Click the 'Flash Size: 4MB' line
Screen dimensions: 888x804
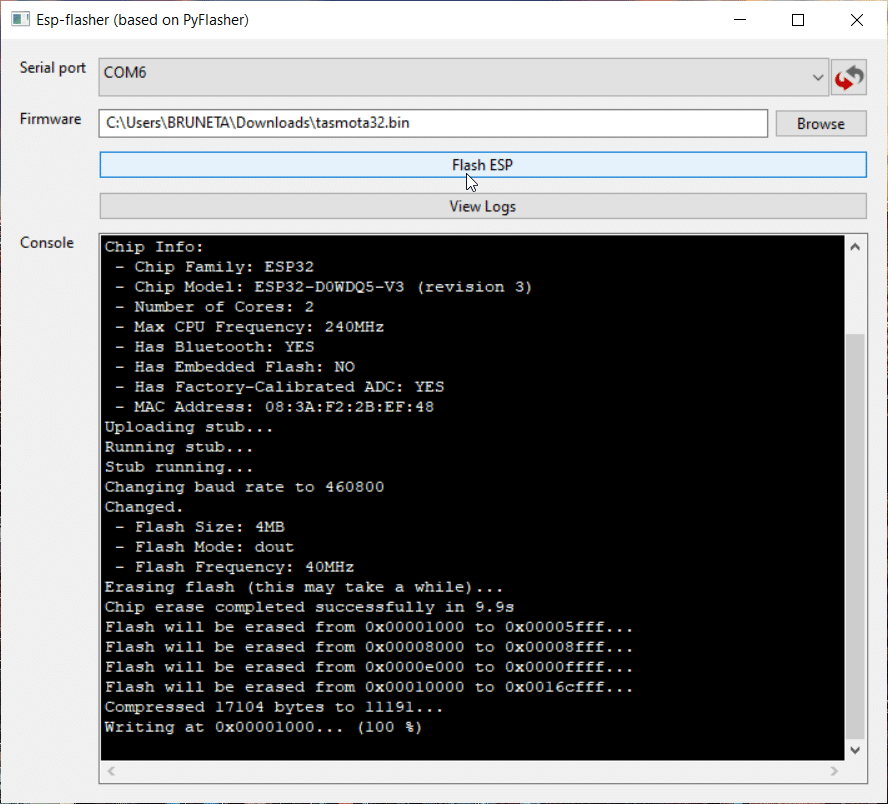click(200, 527)
